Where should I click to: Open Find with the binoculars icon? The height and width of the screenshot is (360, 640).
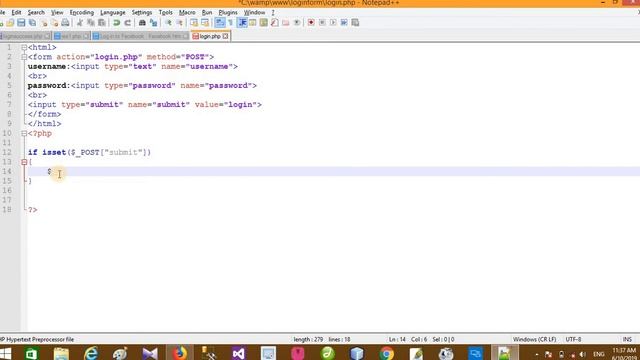[142, 22]
